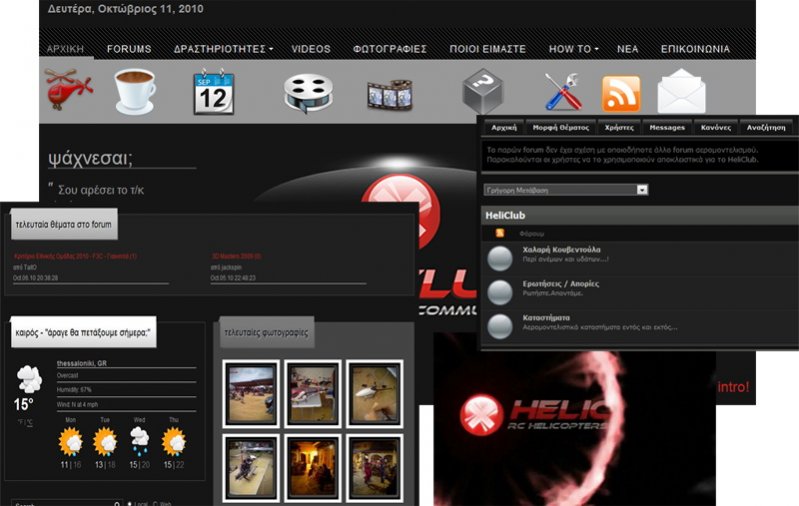
Task: Select ΠΟΙΟΙ ΕΙΜΑΣΤΕ in the top menu
Action: [x=488, y=49]
